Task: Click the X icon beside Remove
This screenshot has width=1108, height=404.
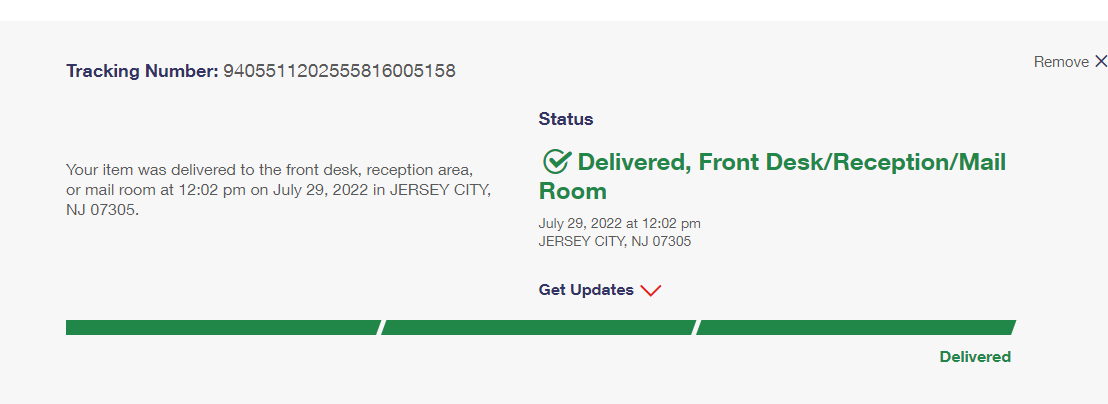Action: click(x=1100, y=62)
